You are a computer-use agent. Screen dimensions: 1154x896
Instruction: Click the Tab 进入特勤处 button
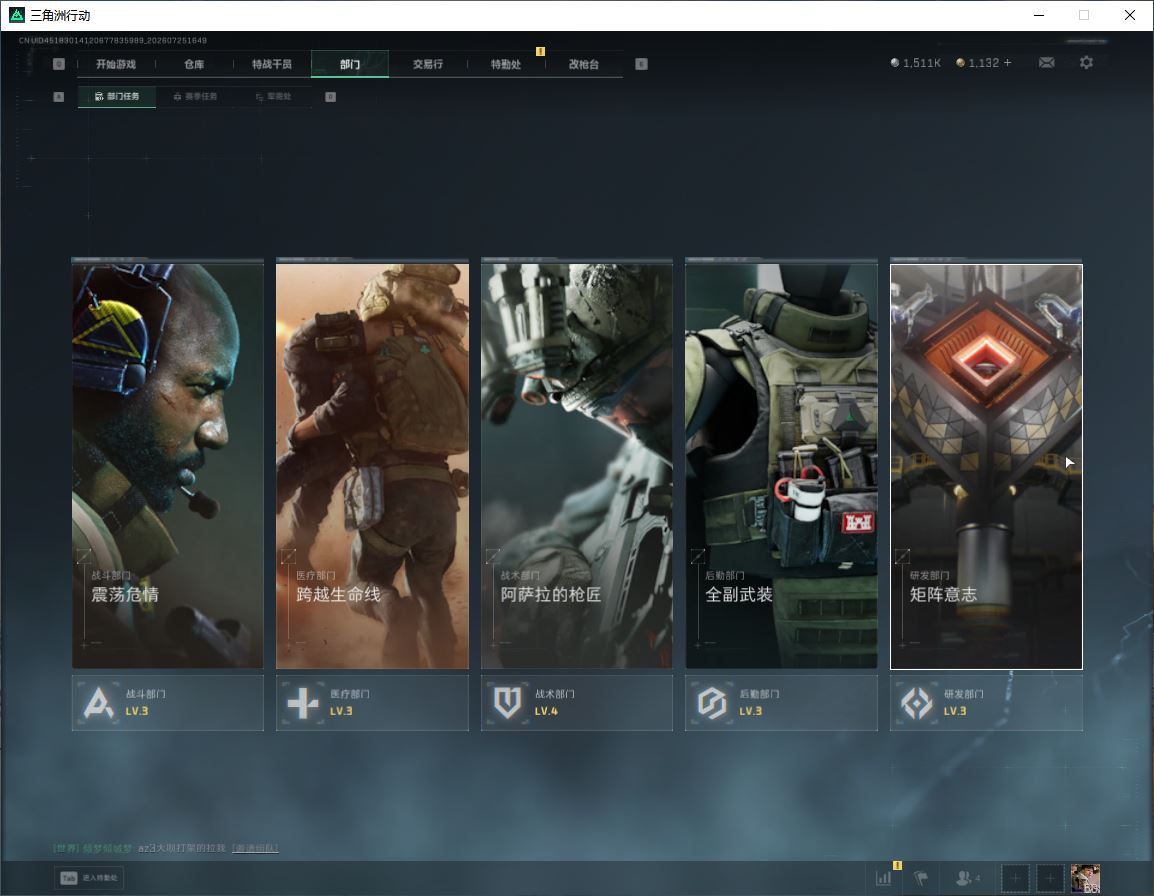tap(89, 878)
